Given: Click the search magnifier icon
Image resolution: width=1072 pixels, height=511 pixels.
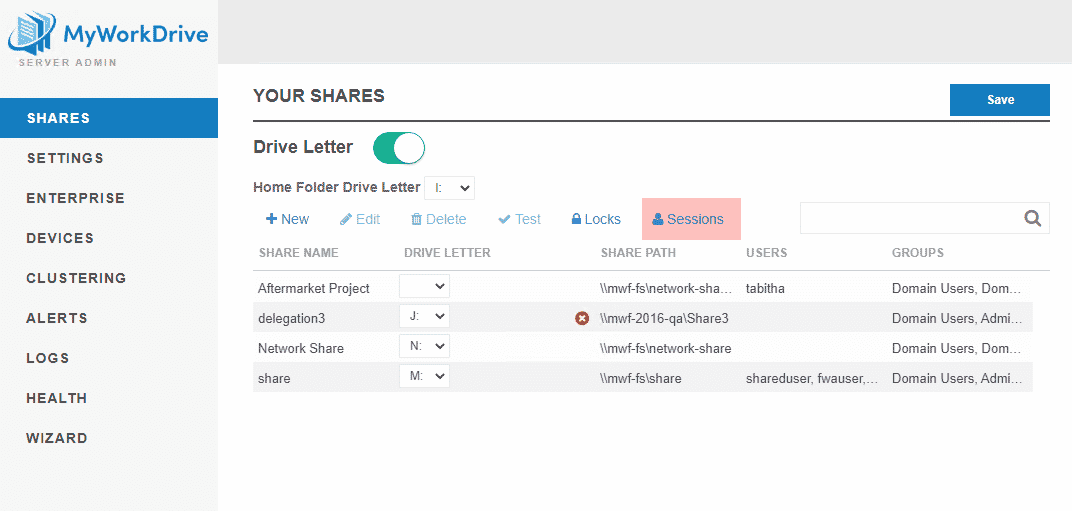Looking at the screenshot, I should click(x=1033, y=218).
